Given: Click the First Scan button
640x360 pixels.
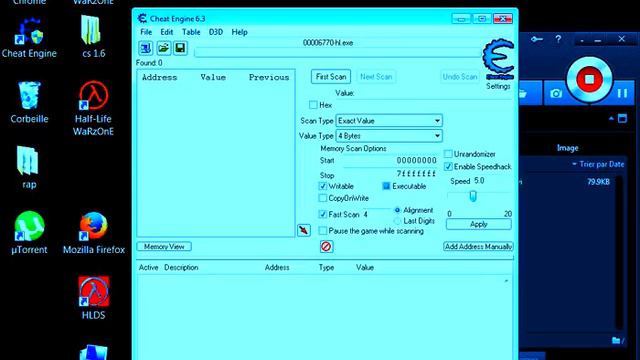Looking at the screenshot, I should [331, 77].
